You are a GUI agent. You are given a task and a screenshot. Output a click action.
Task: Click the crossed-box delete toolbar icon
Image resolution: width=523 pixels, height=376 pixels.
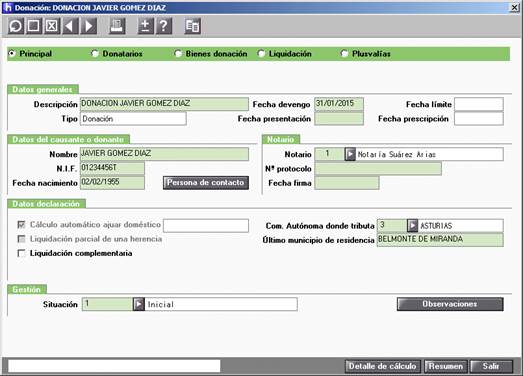point(52,26)
